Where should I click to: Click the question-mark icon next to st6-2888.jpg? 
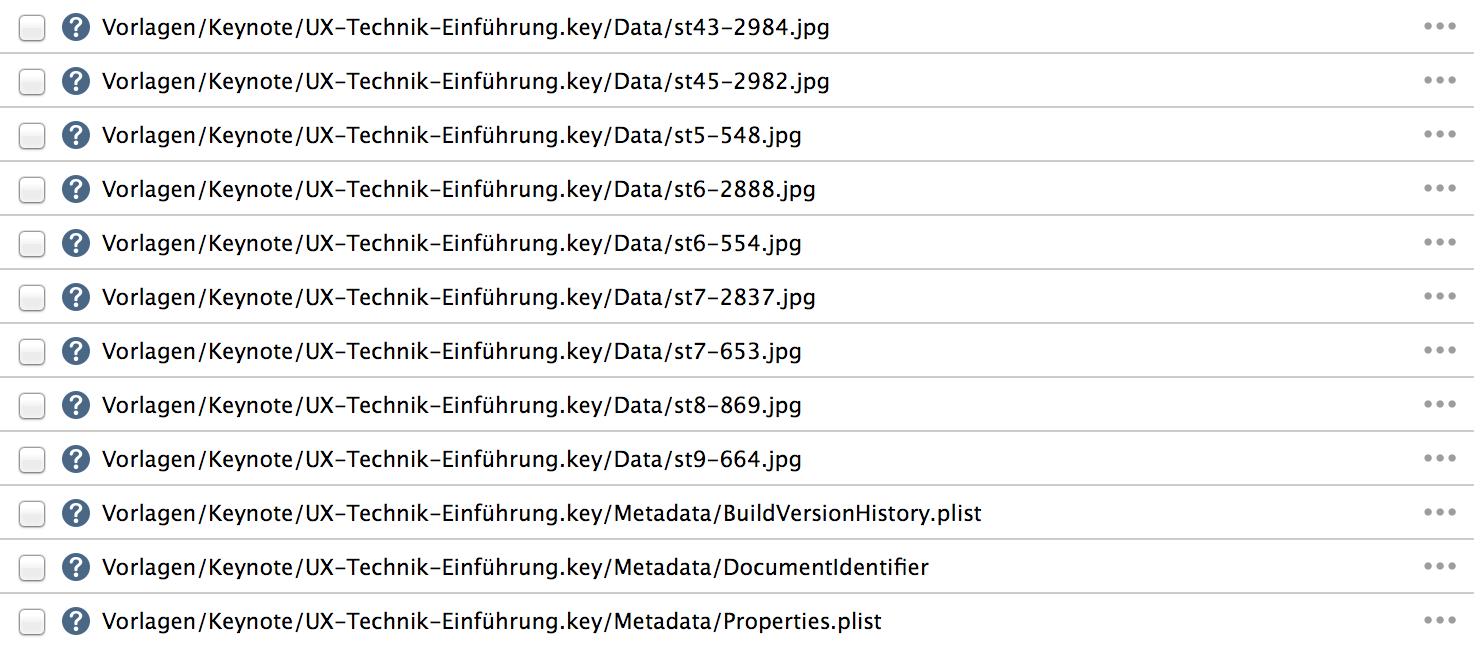pyautogui.click(x=76, y=189)
